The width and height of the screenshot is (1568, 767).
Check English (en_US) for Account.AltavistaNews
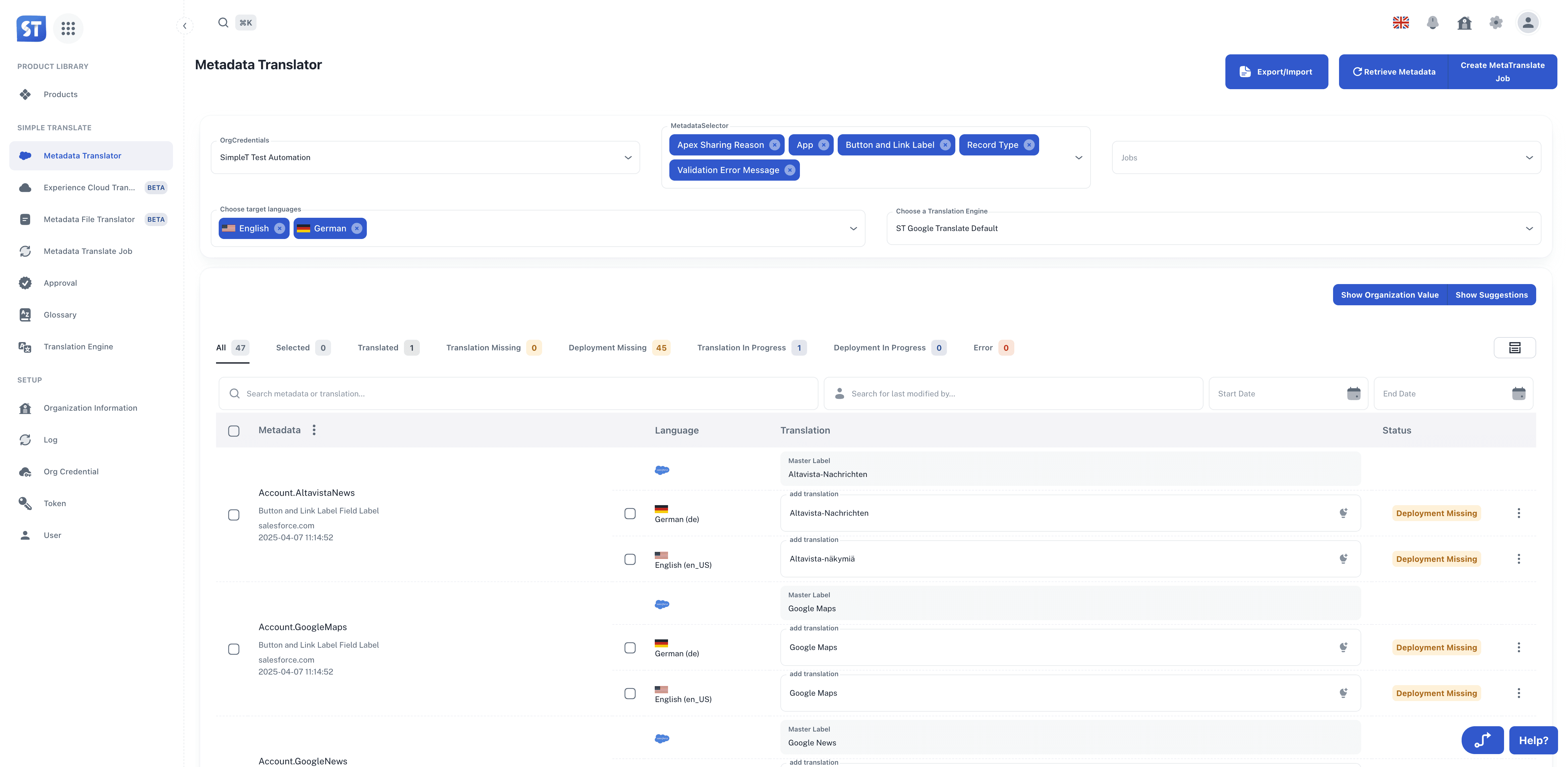click(x=630, y=560)
